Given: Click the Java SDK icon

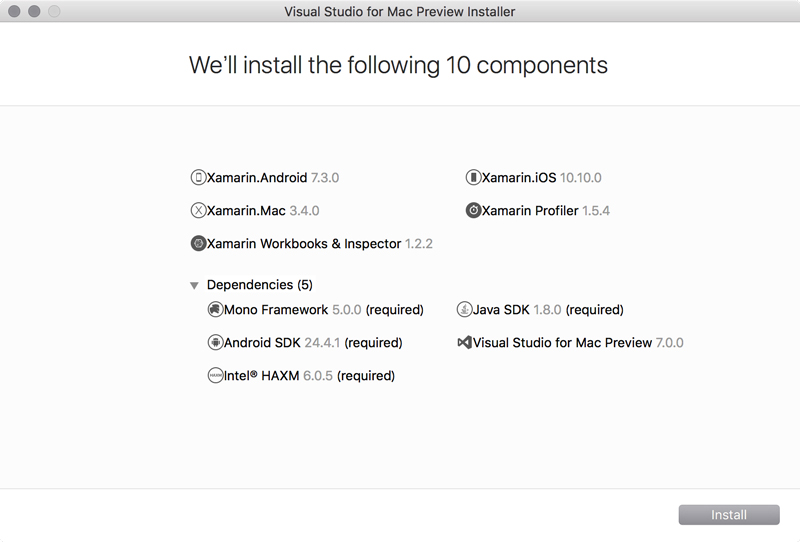Looking at the screenshot, I should [x=464, y=309].
